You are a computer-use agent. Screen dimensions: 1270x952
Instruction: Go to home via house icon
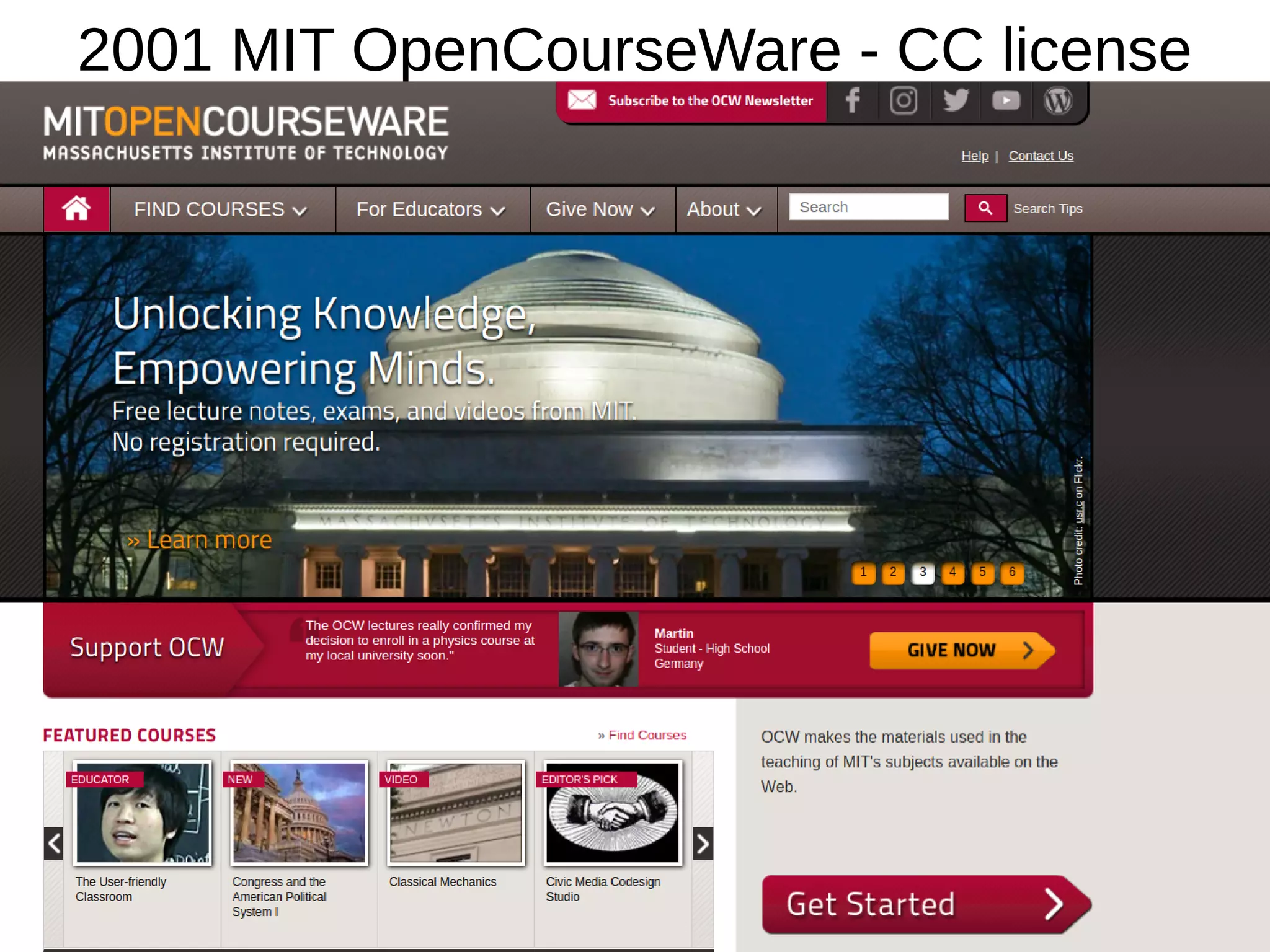click(x=76, y=209)
